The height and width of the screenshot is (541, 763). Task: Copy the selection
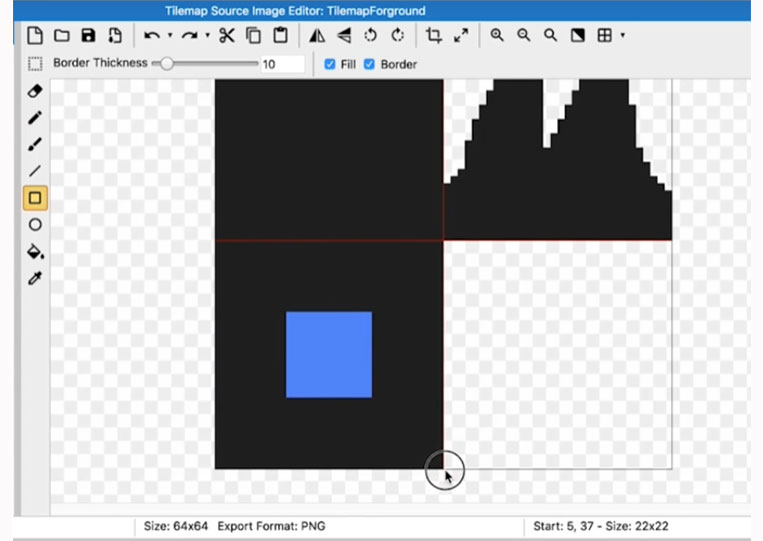tap(254, 36)
